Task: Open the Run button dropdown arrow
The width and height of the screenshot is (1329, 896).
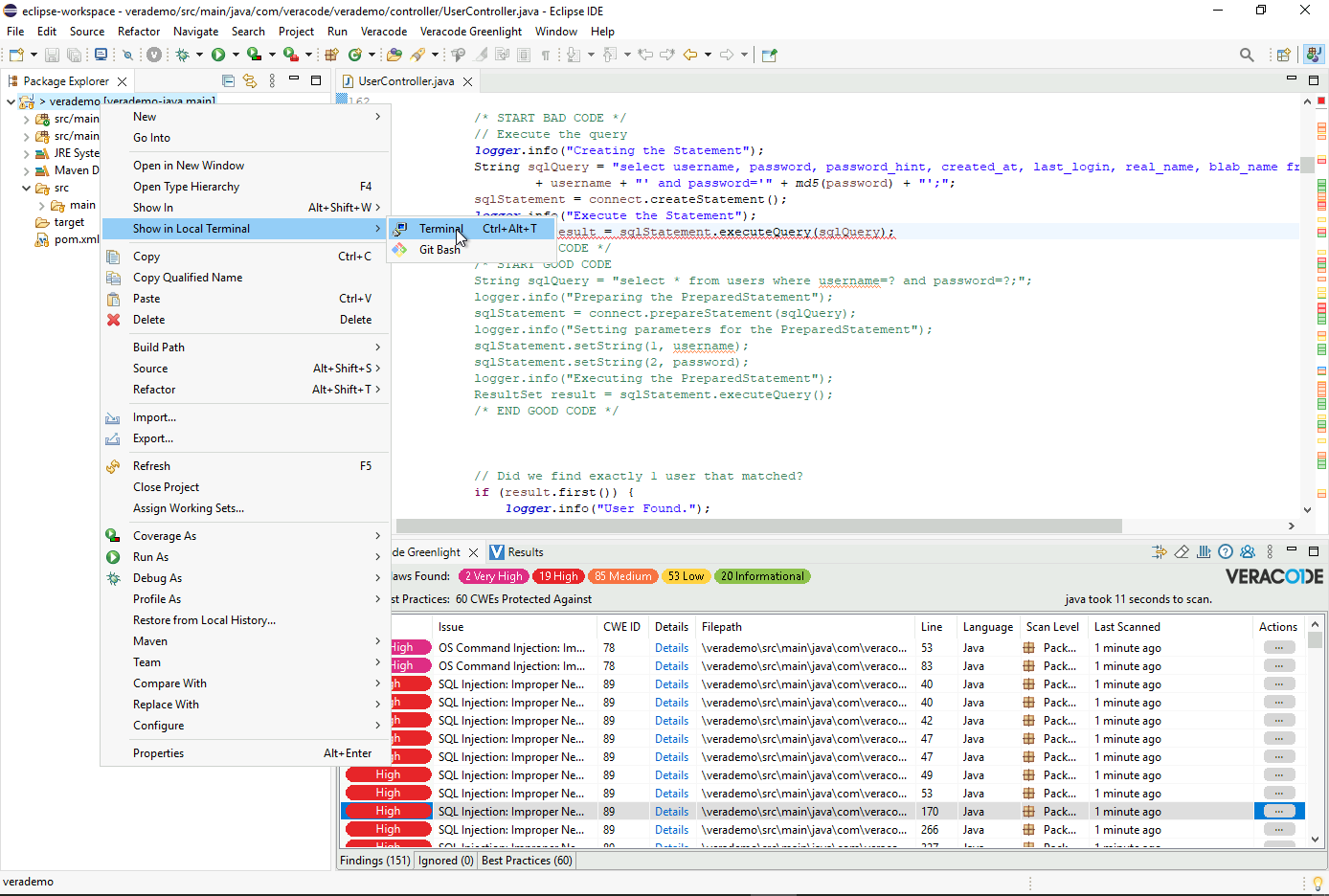Action: [x=236, y=55]
